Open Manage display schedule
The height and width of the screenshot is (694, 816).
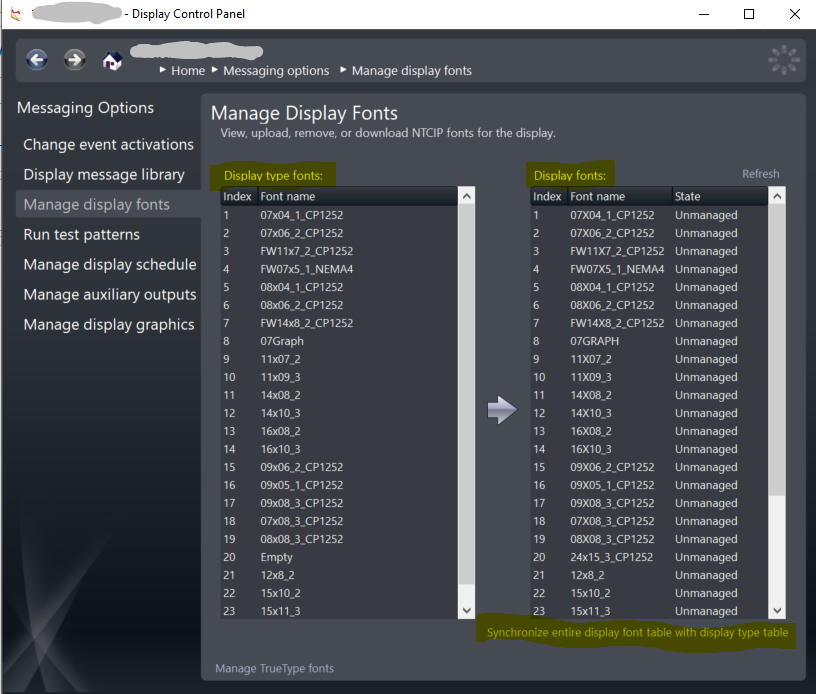(110, 265)
